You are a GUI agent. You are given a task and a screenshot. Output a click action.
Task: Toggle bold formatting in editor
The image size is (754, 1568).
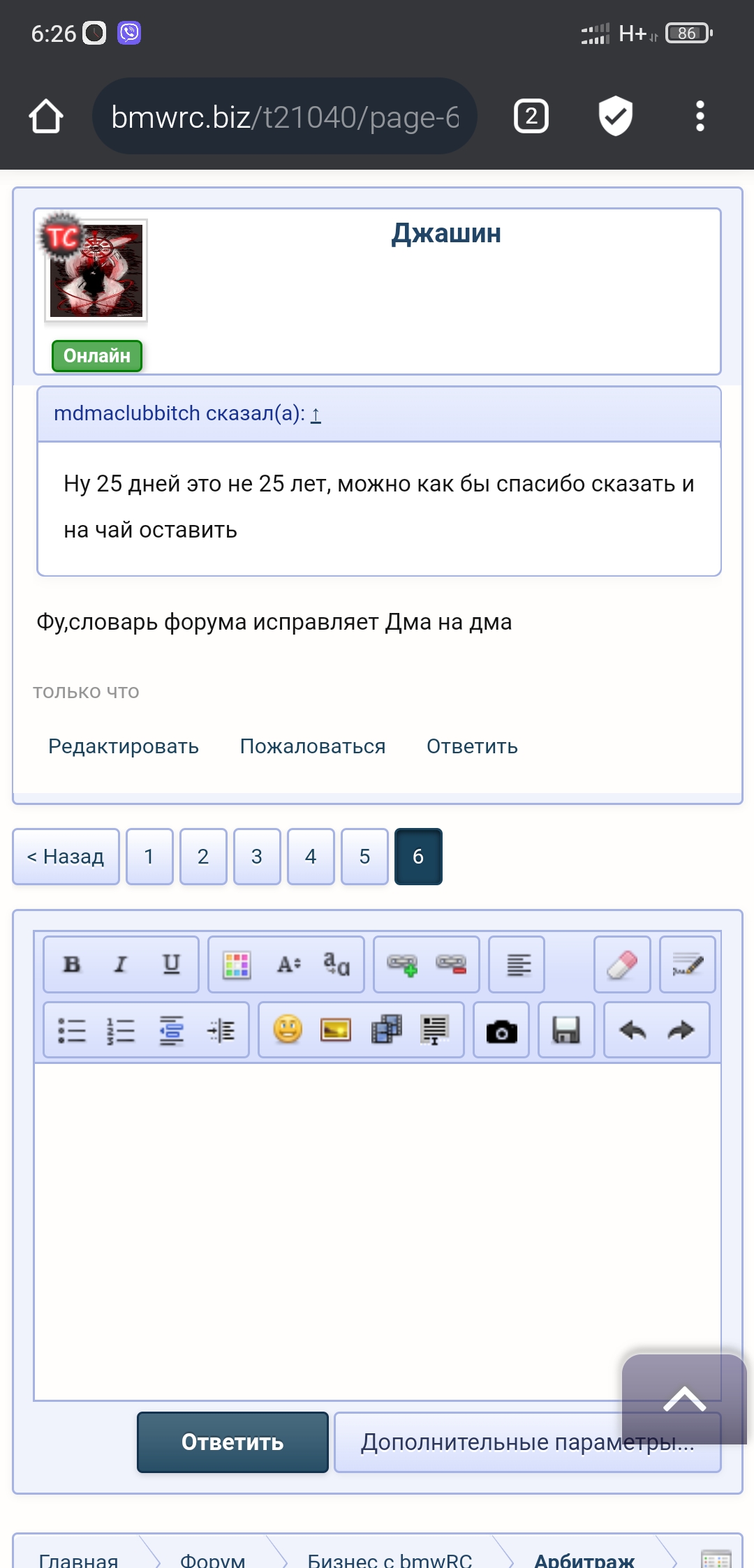click(x=71, y=964)
